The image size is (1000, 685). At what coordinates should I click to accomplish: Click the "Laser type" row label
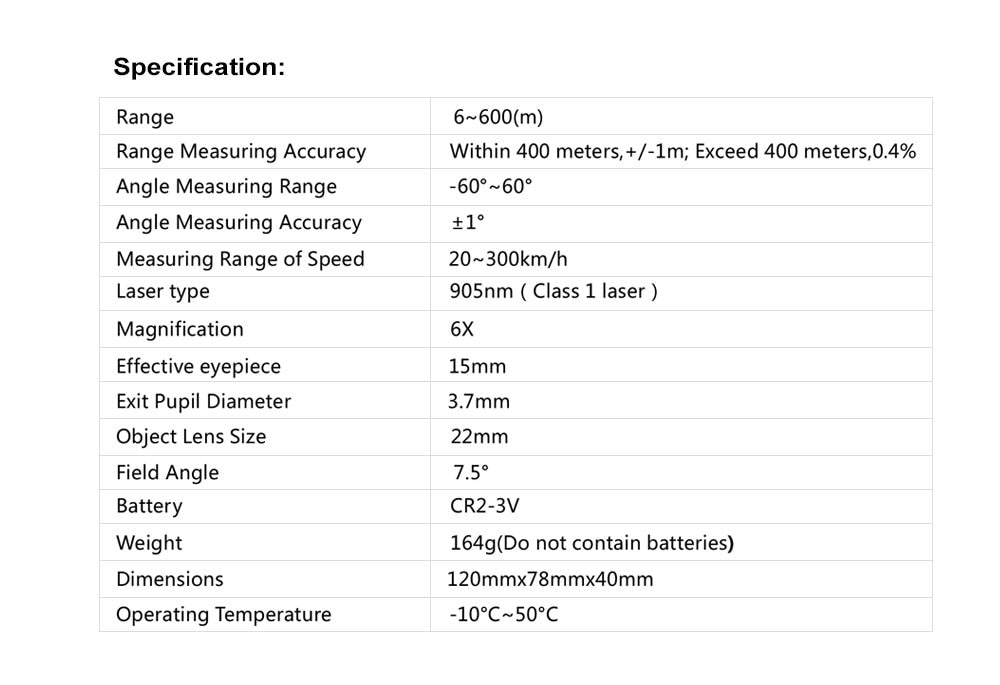point(163,292)
